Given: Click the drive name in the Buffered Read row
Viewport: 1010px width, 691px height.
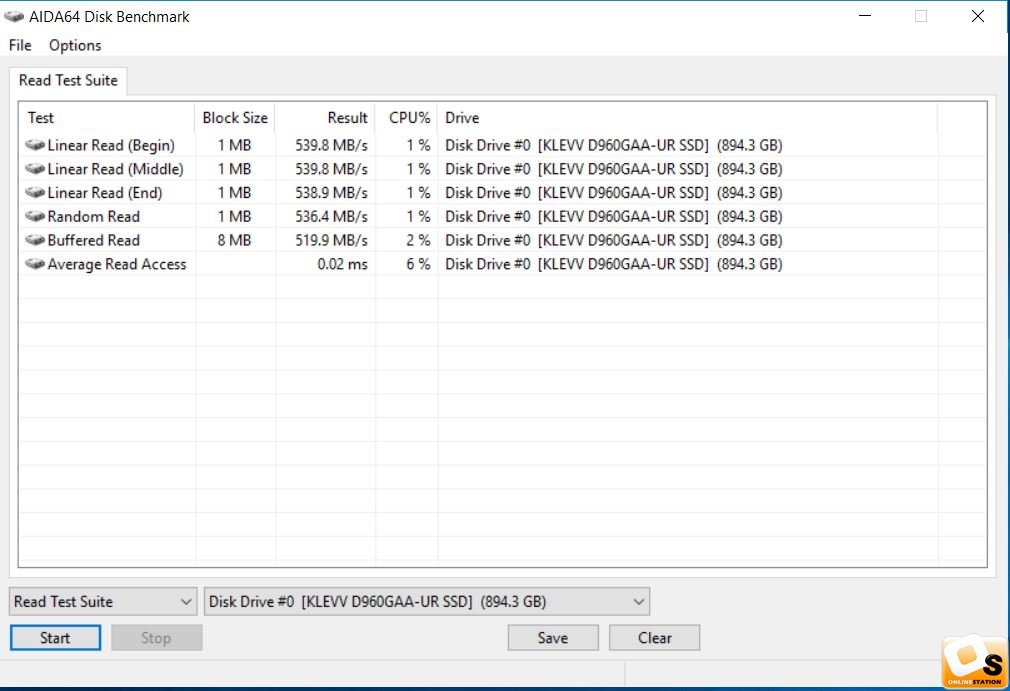Looking at the screenshot, I should 614,241.
